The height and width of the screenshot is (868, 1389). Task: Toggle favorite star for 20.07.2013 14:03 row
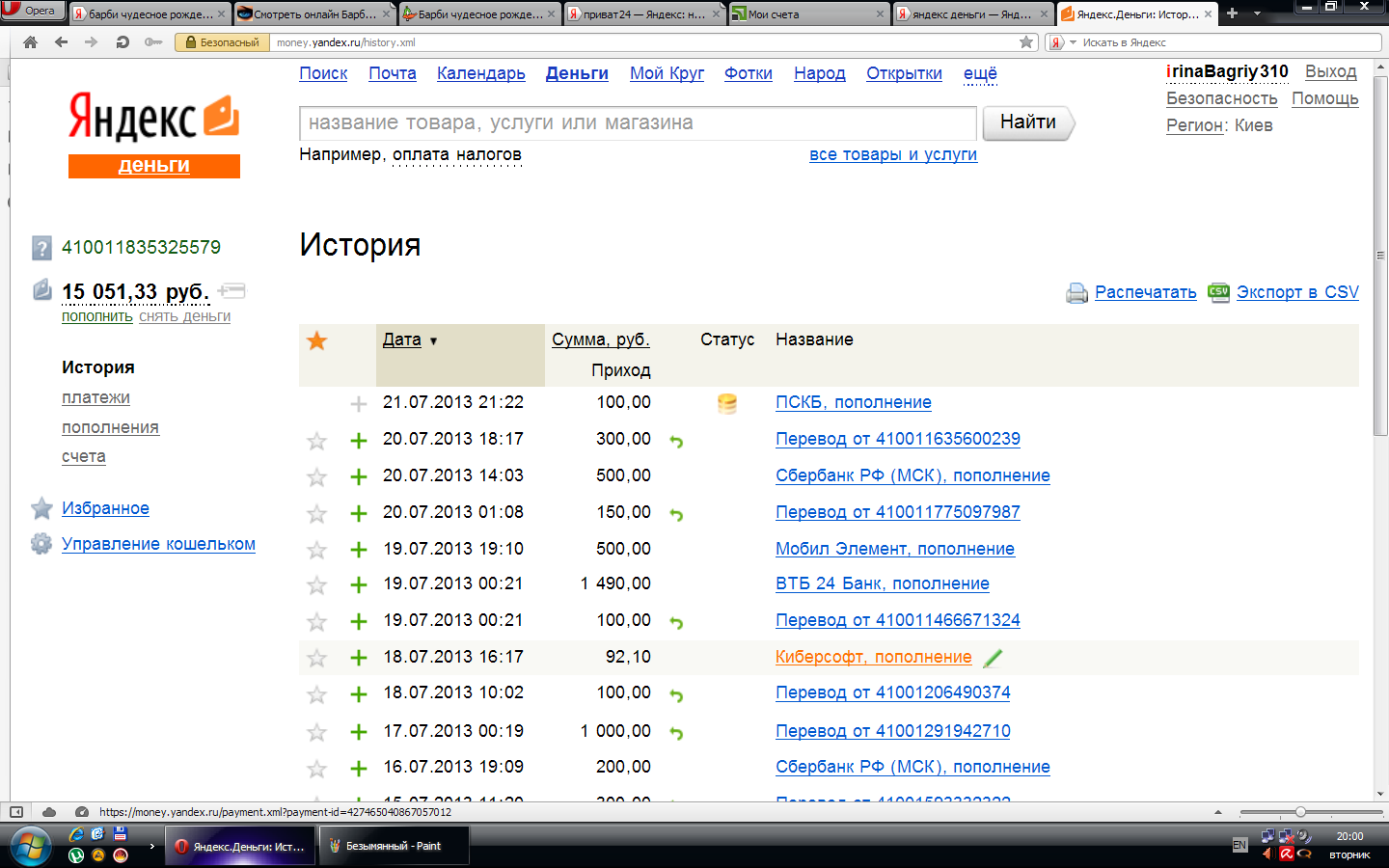coord(316,477)
